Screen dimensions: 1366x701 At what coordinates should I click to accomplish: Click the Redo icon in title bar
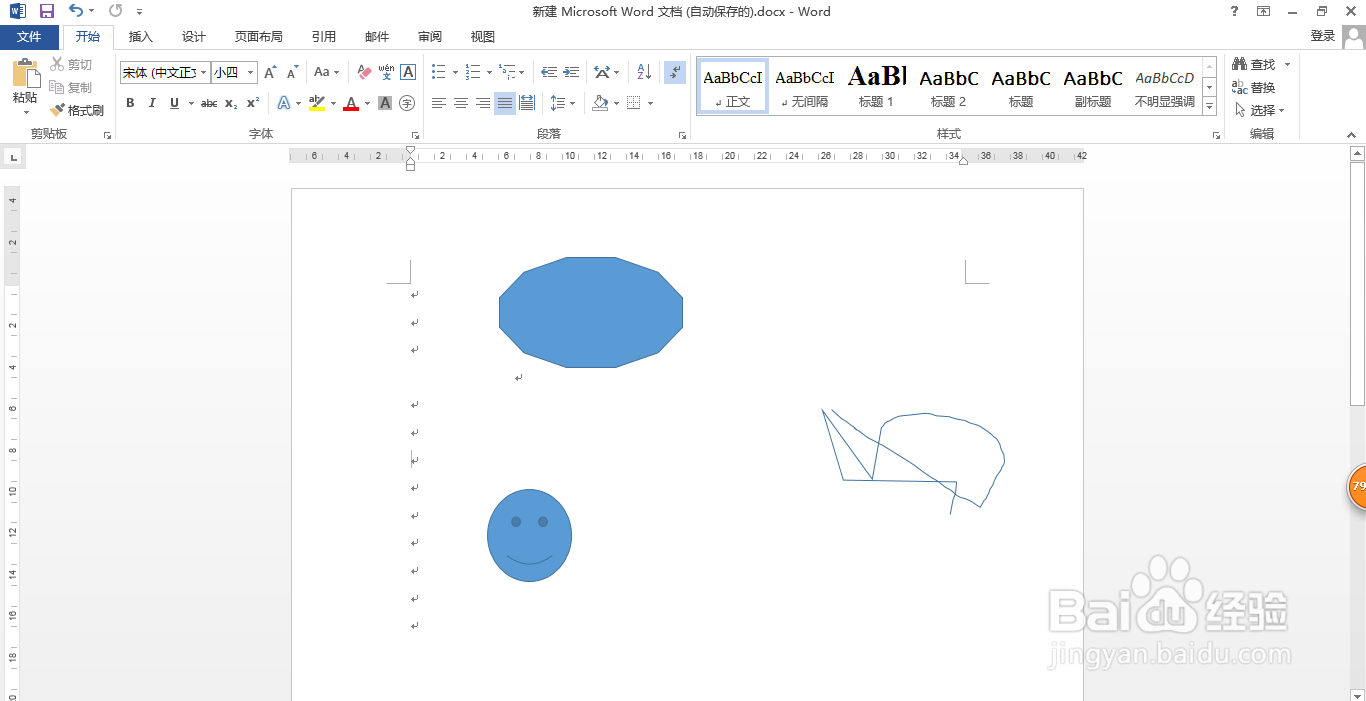coord(115,11)
